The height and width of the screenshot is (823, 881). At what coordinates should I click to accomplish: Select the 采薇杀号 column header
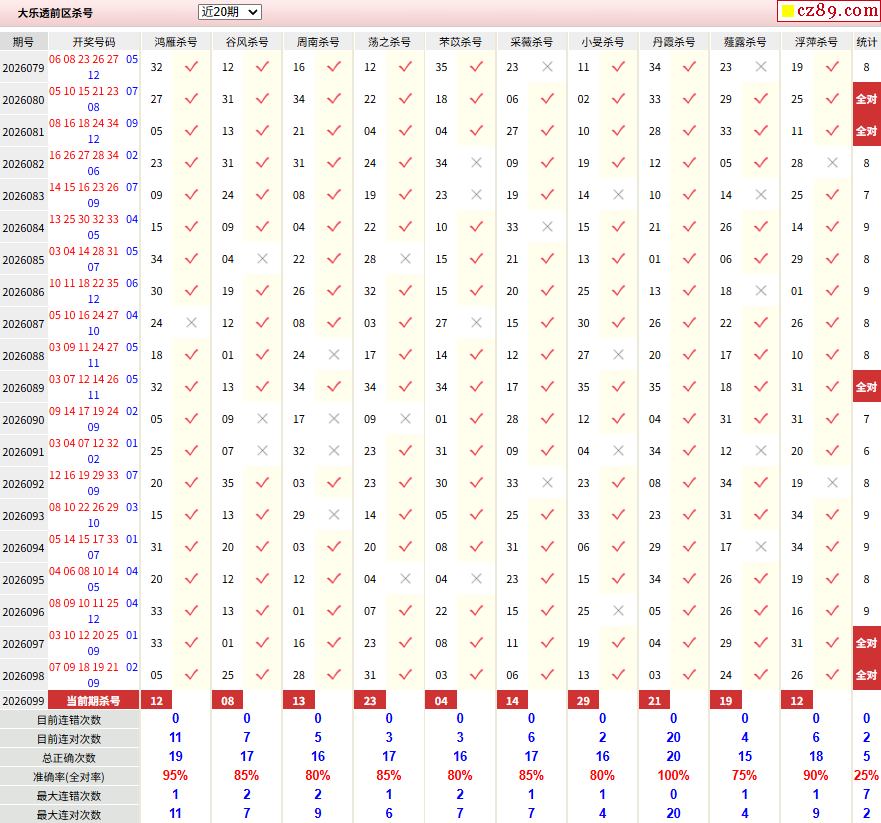point(532,42)
